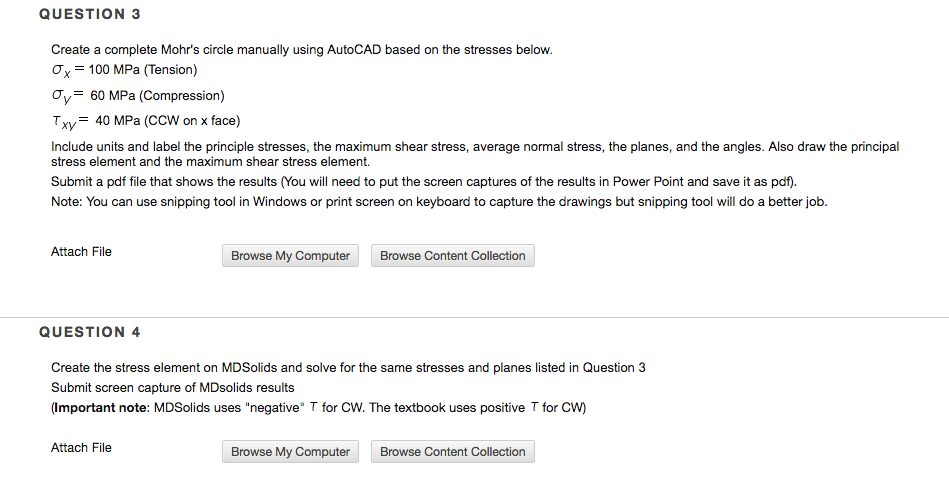Click the Attach File label in Question 3
This screenshot has width=949, height=498.
(81, 252)
